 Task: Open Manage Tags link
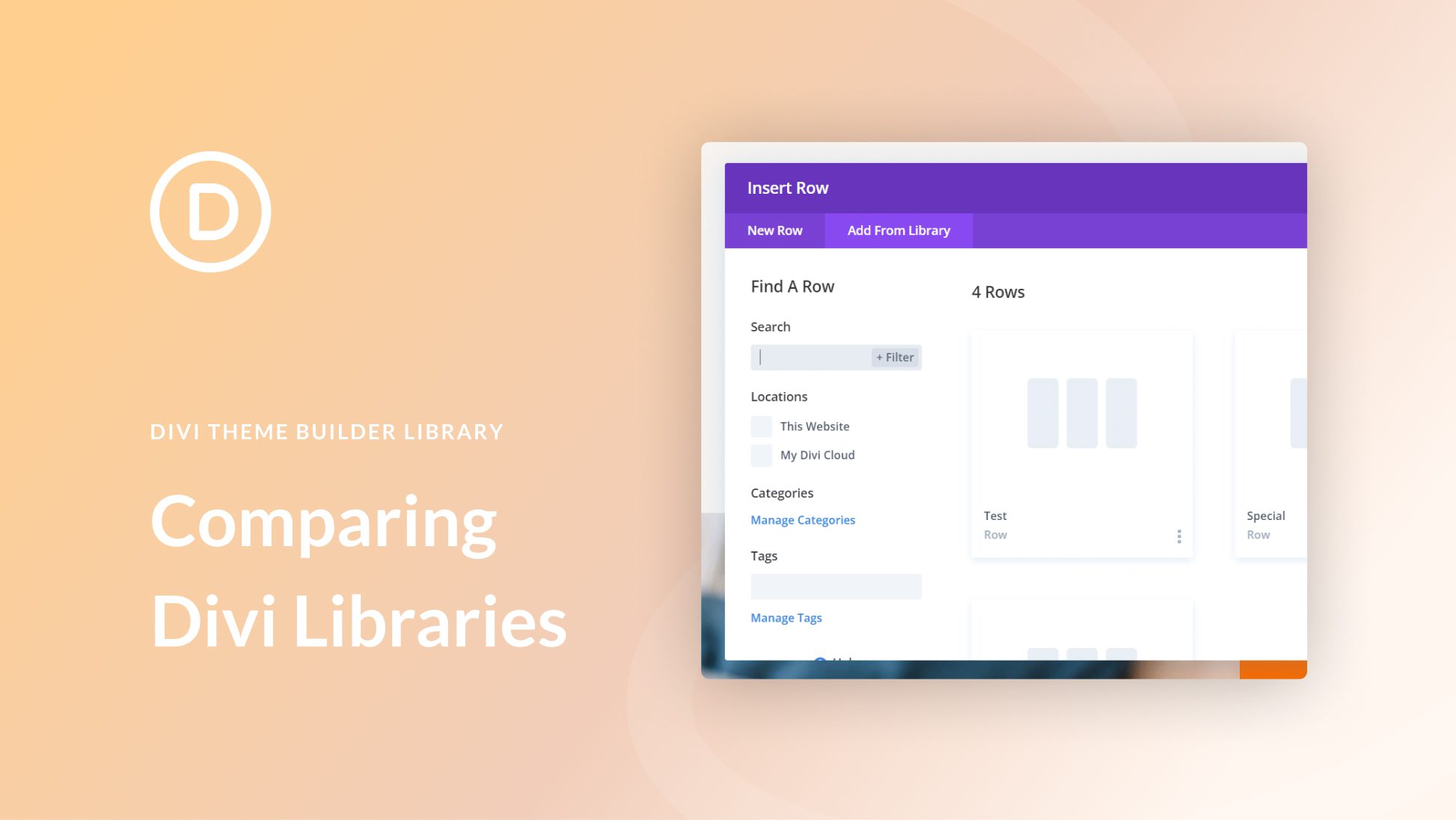785,617
